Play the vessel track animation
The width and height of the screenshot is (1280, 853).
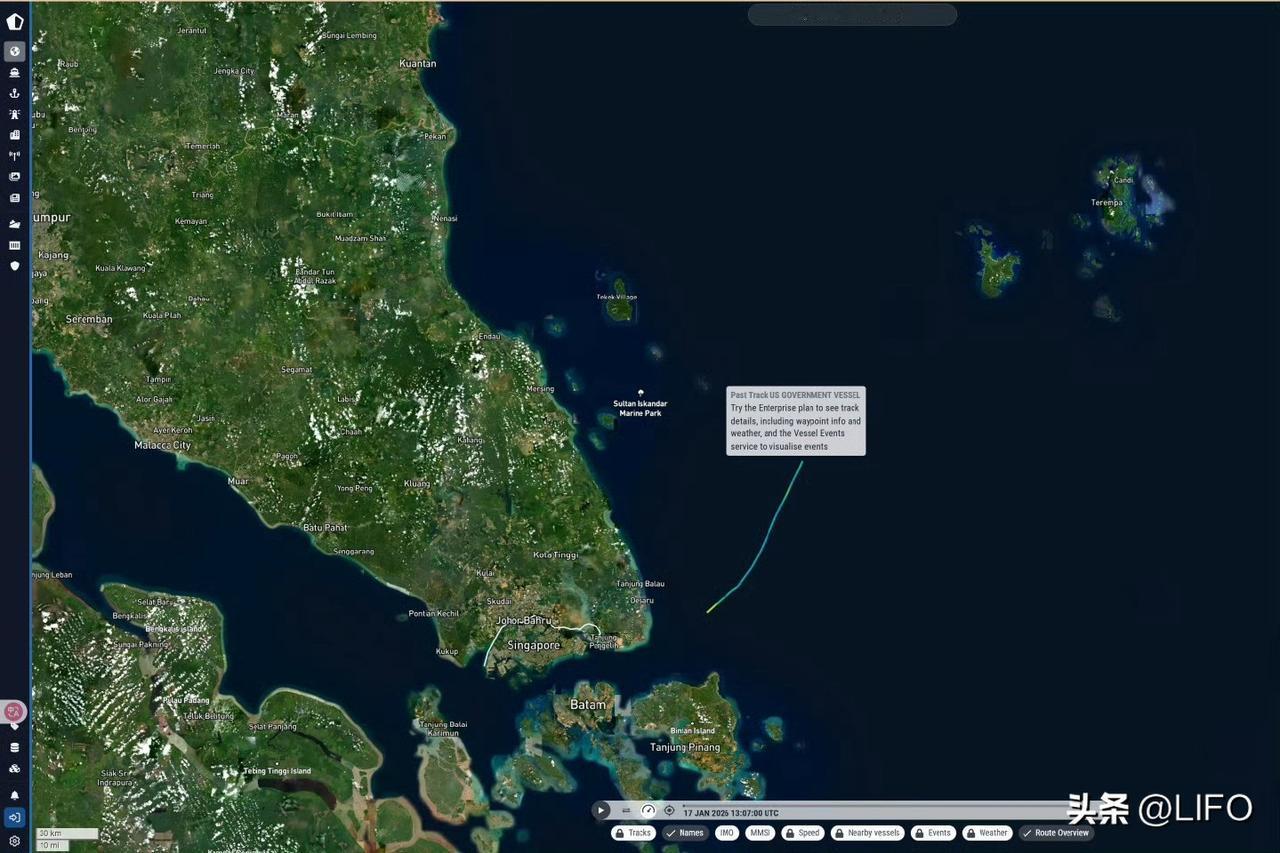tap(601, 811)
